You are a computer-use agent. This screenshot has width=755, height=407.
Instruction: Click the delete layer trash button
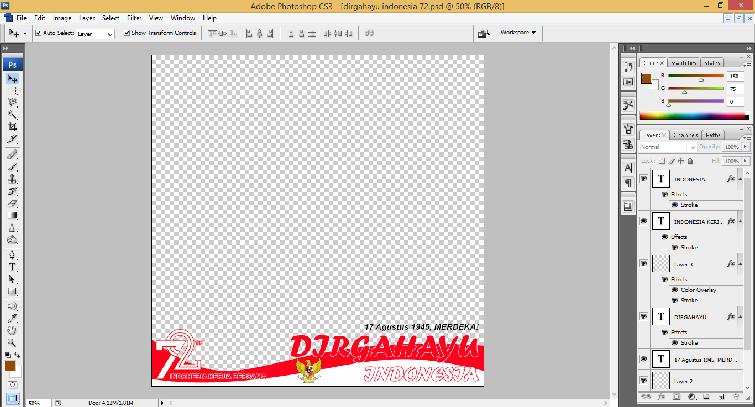736,397
